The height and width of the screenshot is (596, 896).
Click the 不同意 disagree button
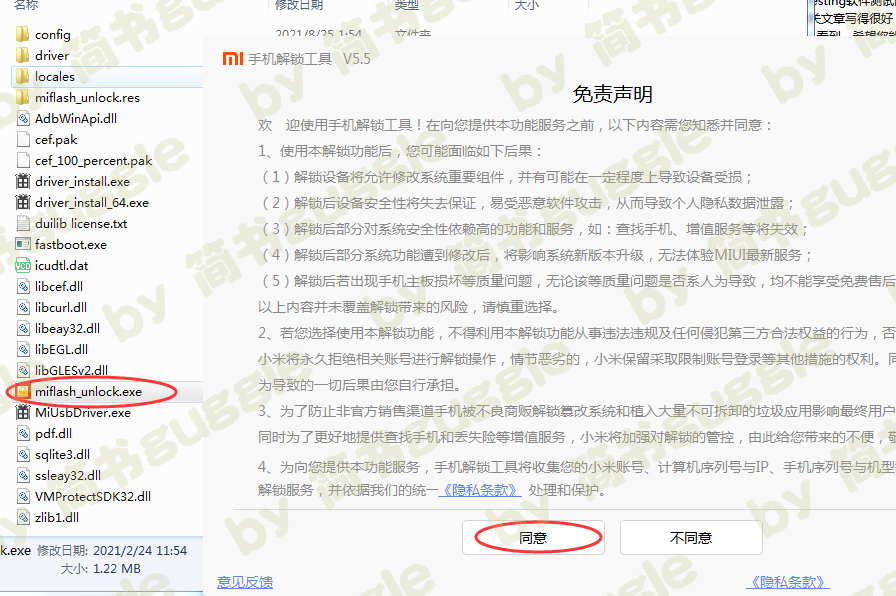pos(691,537)
